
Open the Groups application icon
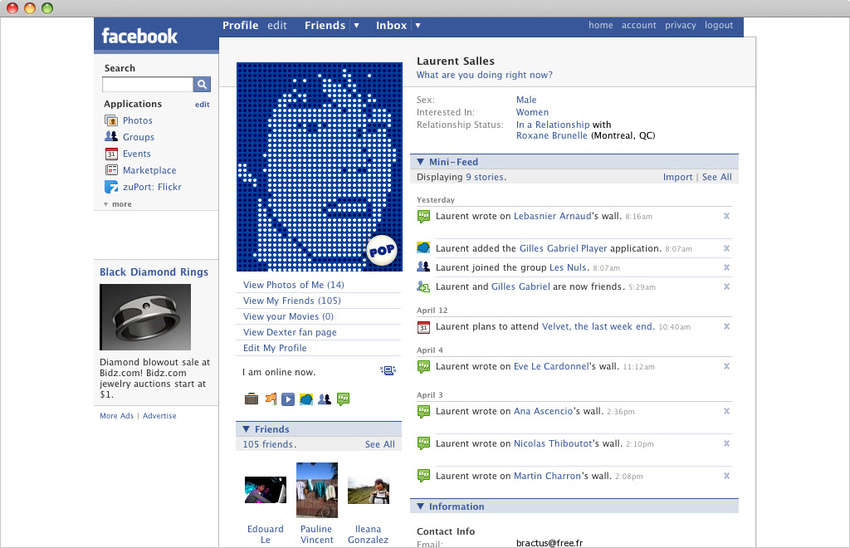111,137
